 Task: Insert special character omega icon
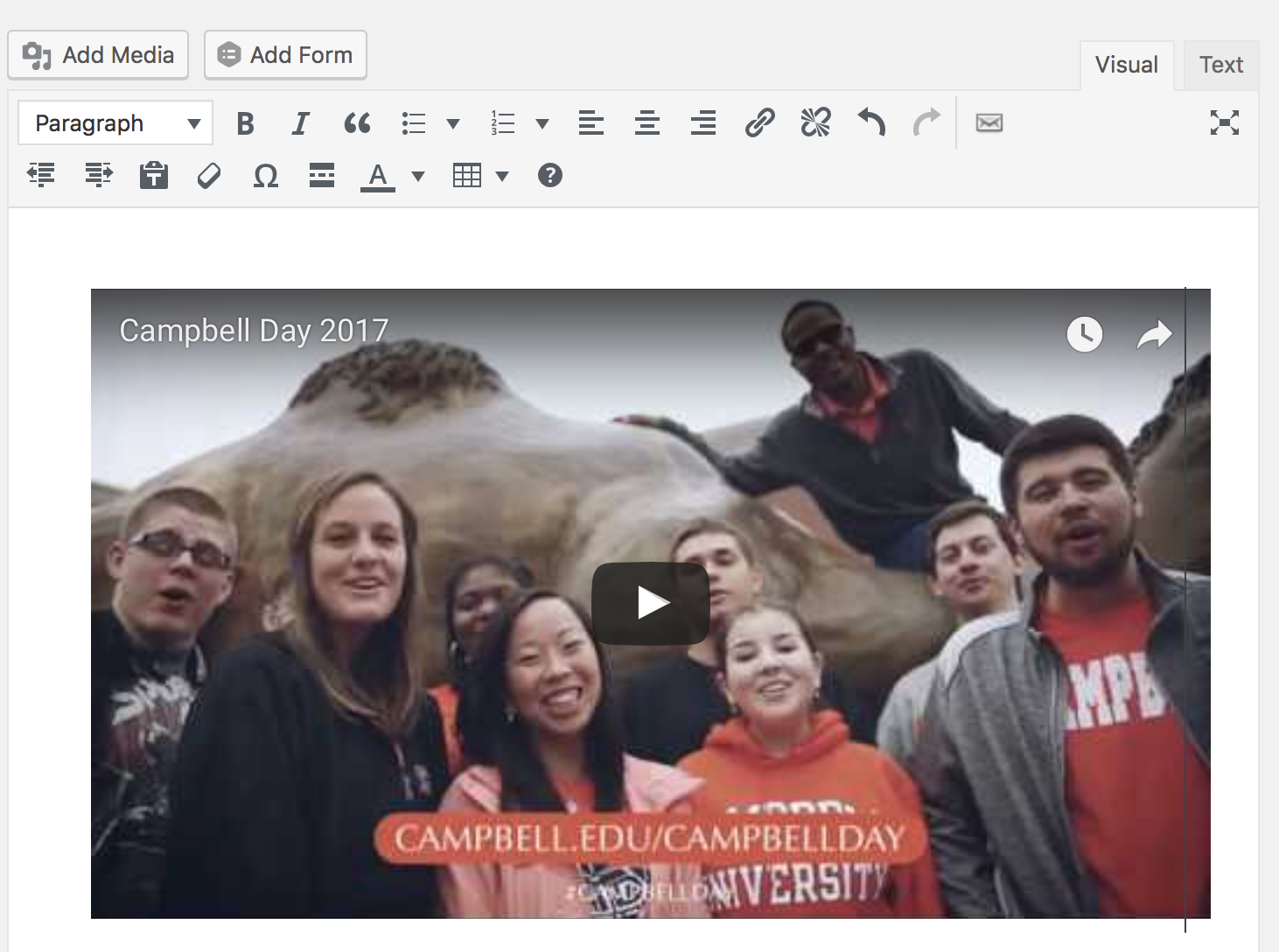tap(266, 176)
